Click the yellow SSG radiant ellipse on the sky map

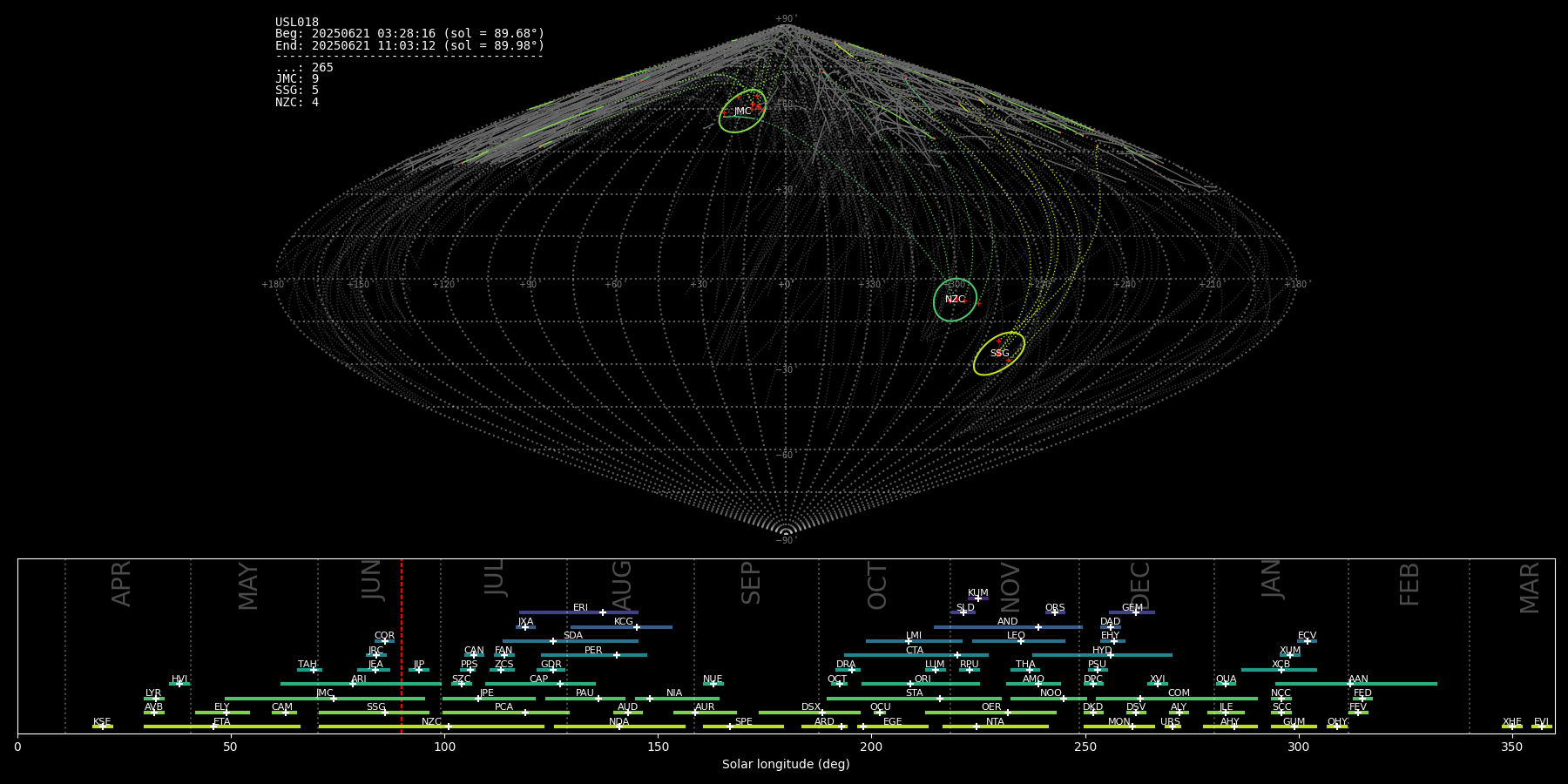pos(999,353)
